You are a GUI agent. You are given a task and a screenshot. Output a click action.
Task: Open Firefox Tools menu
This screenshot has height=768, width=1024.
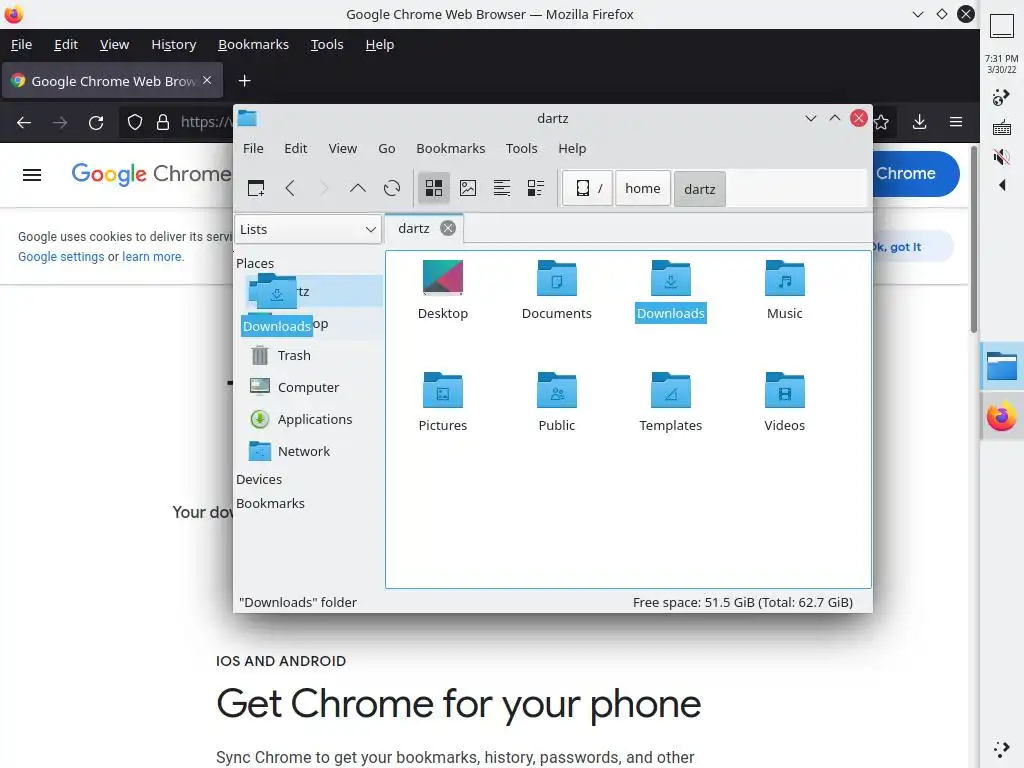pyautogui.click(x=327, y=44)
